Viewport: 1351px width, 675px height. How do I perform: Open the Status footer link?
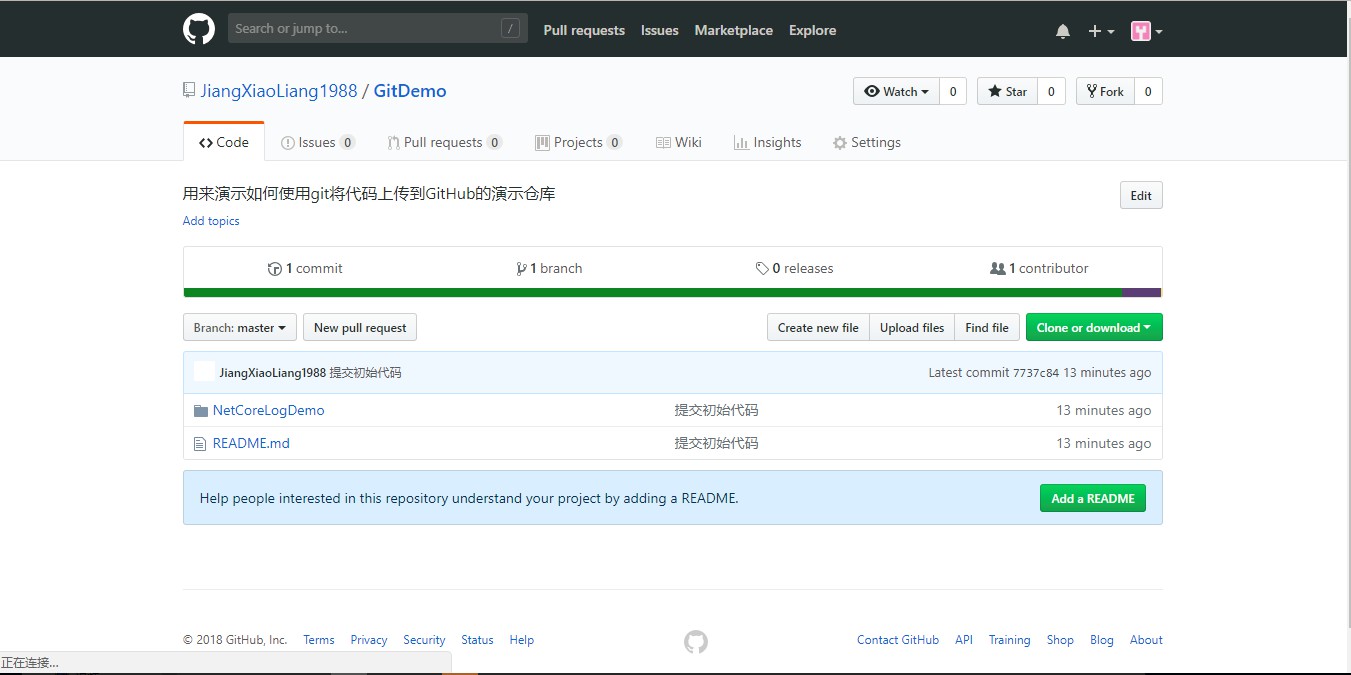pos(477,640)
